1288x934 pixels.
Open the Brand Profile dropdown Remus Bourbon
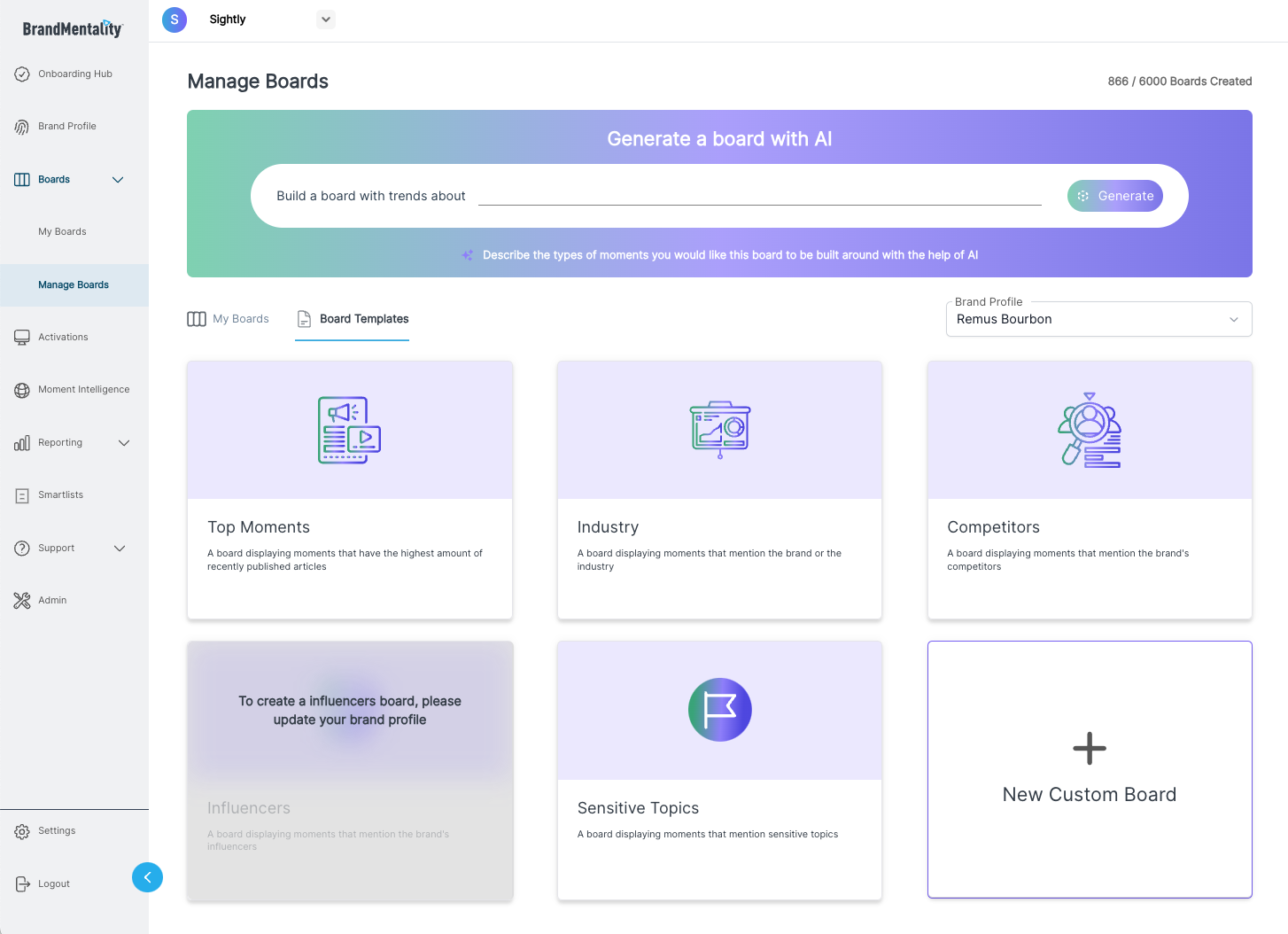[x=1098, y=319]
